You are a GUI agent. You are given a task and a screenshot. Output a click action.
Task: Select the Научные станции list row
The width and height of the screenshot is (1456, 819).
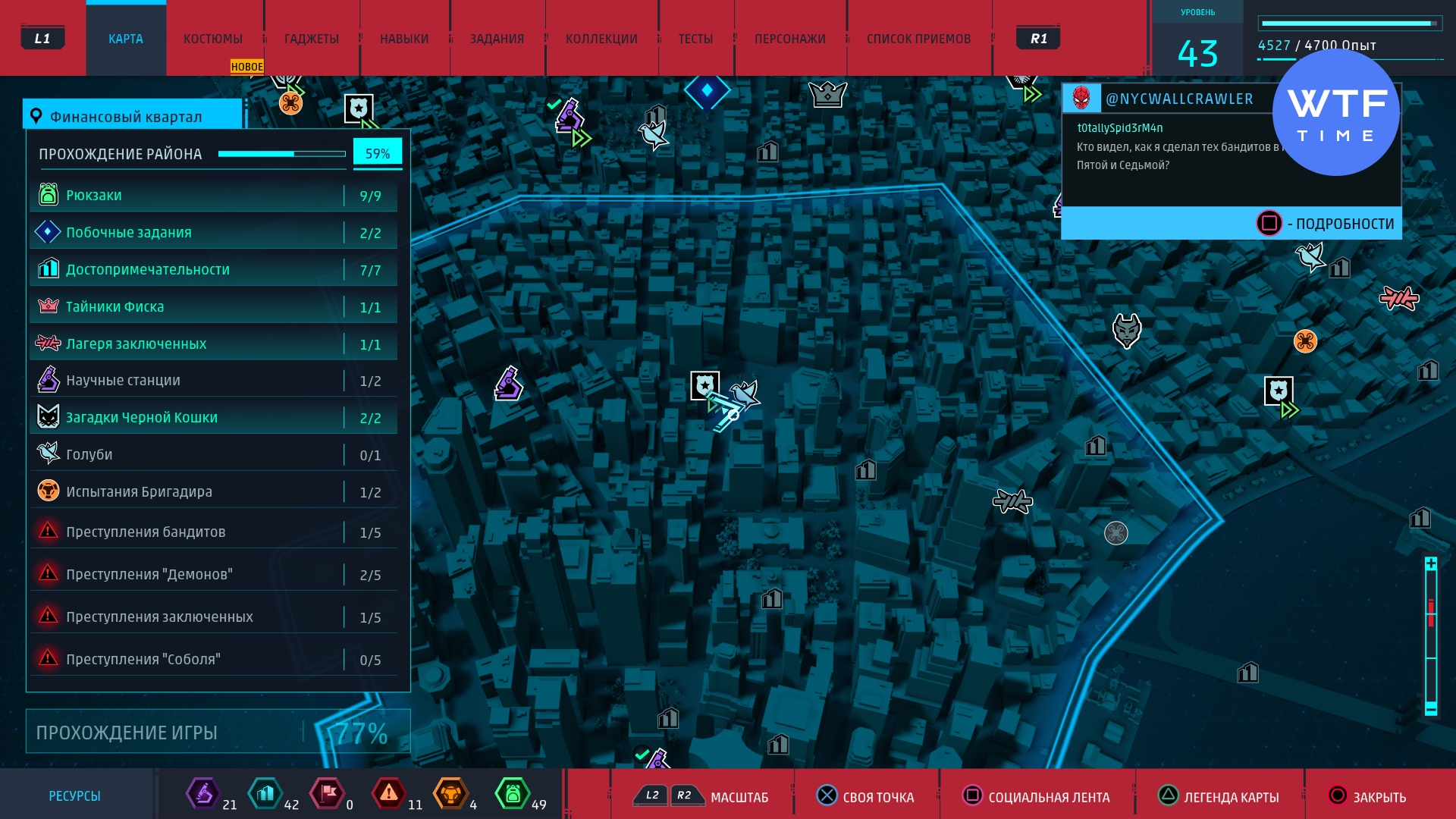(213, 380)
